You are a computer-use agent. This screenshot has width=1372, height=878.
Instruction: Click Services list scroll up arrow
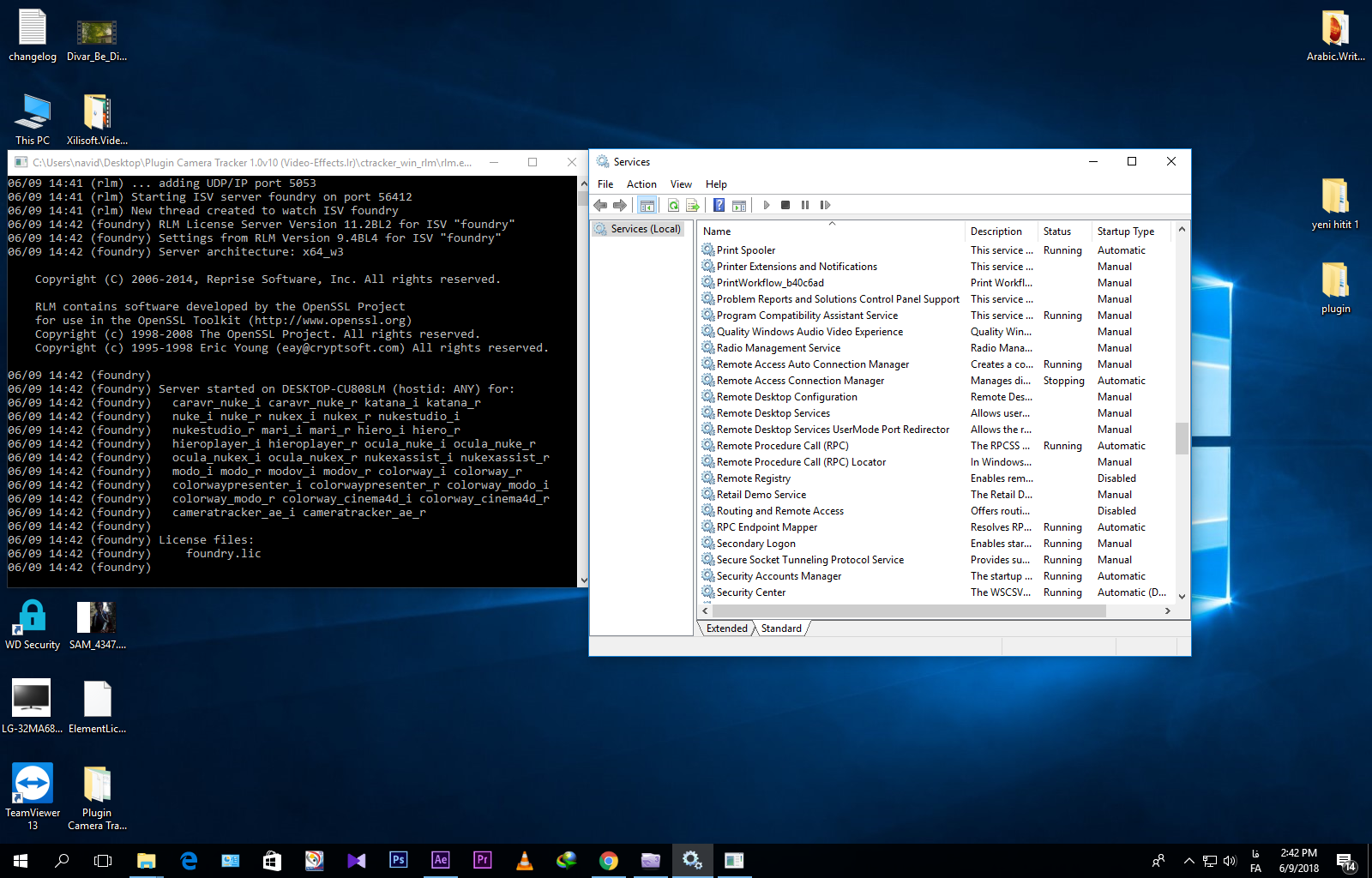click(x=1182, y=230)
